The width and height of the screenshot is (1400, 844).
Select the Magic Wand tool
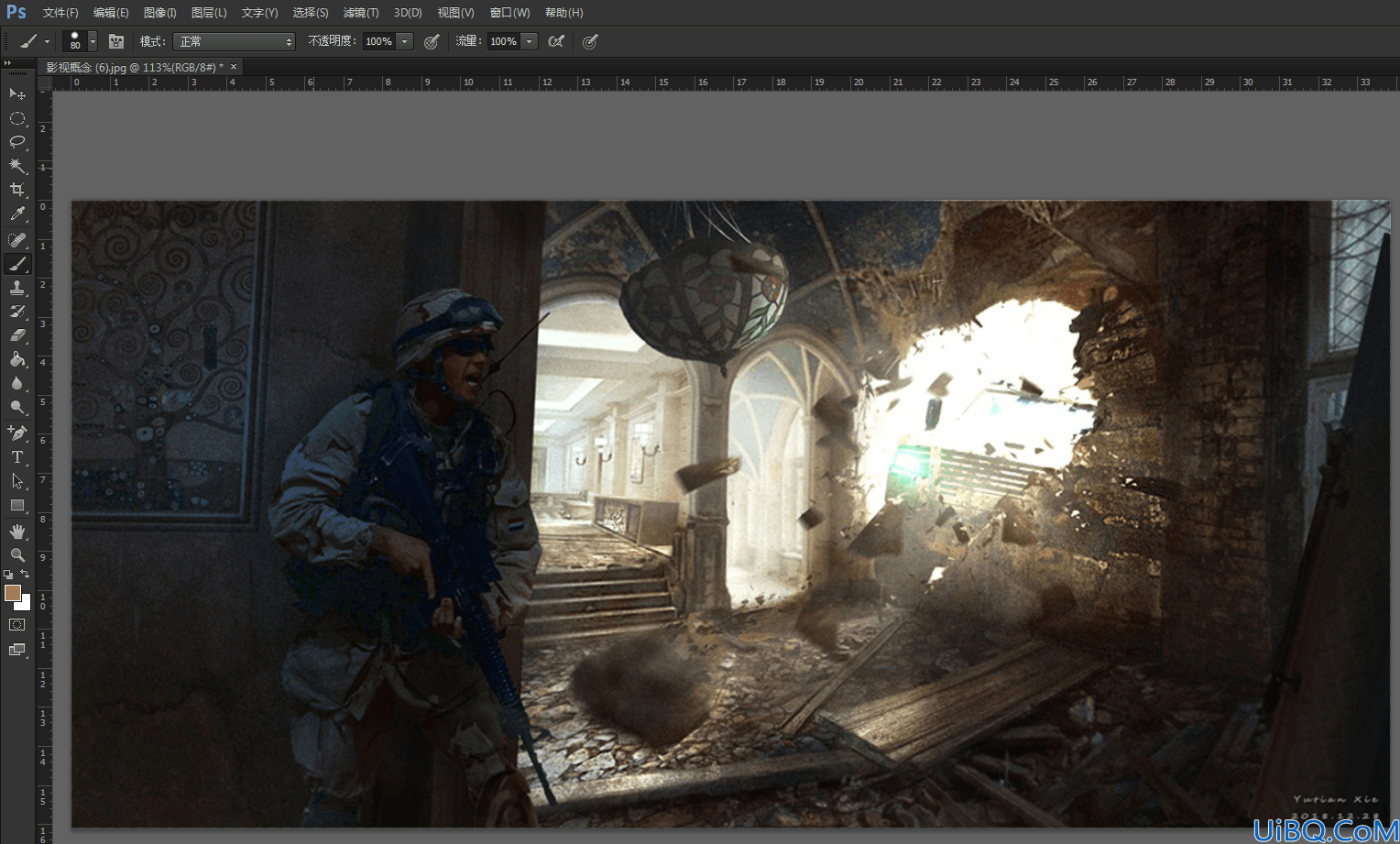click(x=17, y=166)
